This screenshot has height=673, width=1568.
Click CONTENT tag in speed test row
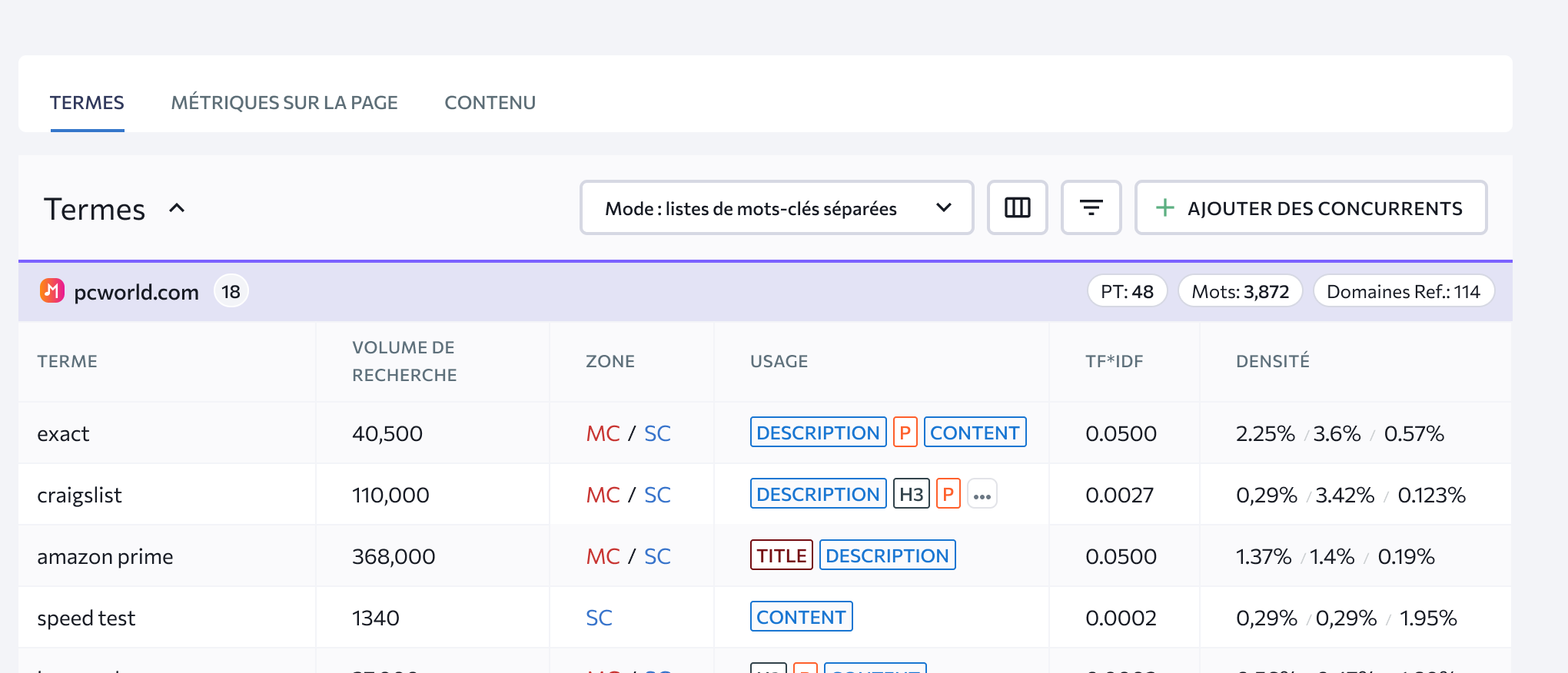click(x=801, y=617)
